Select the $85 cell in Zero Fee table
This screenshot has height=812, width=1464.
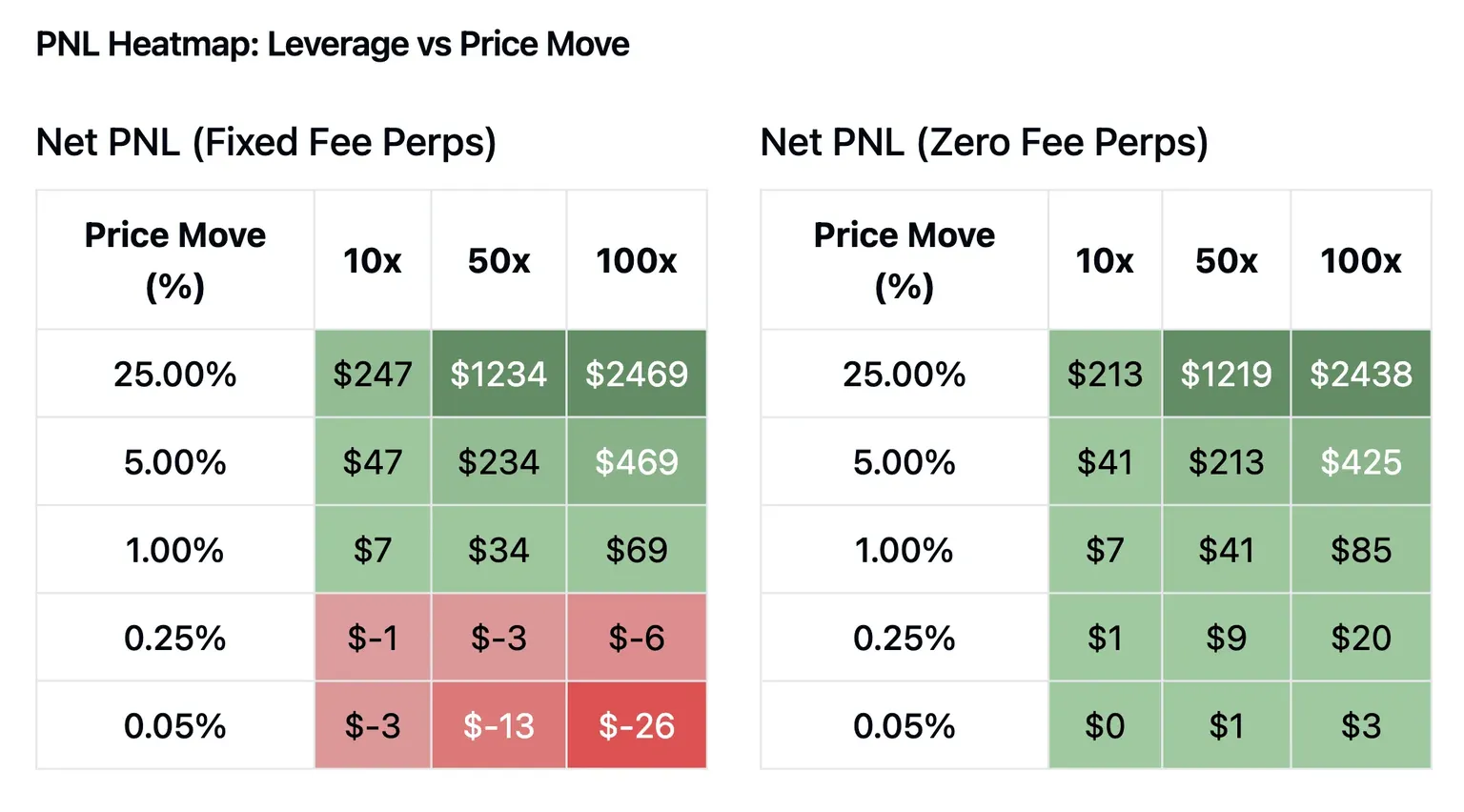[1361, 550]
